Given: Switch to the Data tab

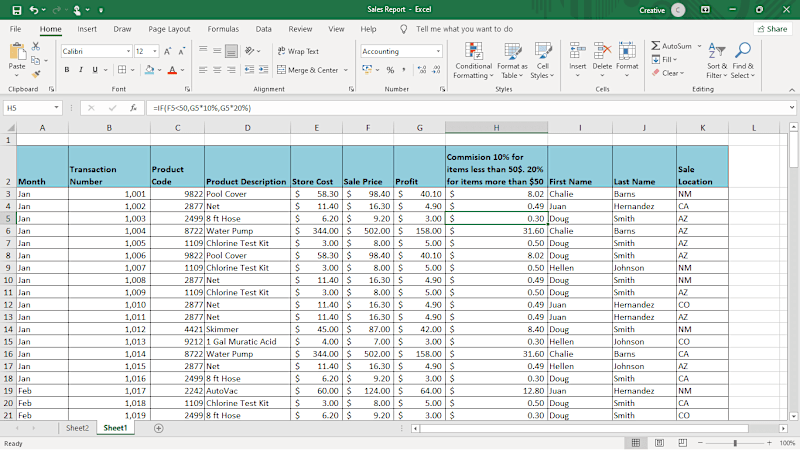Looking at the screenshot, I should [263, 29].
